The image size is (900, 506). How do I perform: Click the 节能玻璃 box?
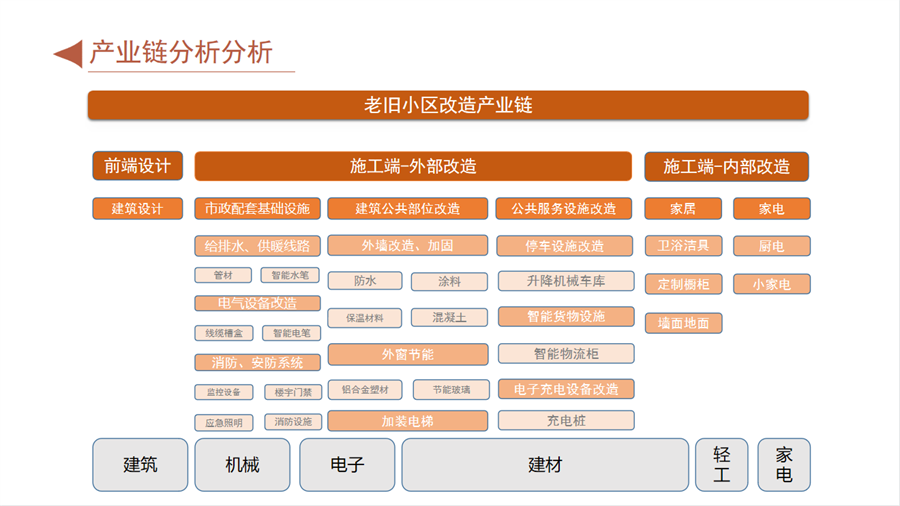pyautogui.click(x=451, y=390)
